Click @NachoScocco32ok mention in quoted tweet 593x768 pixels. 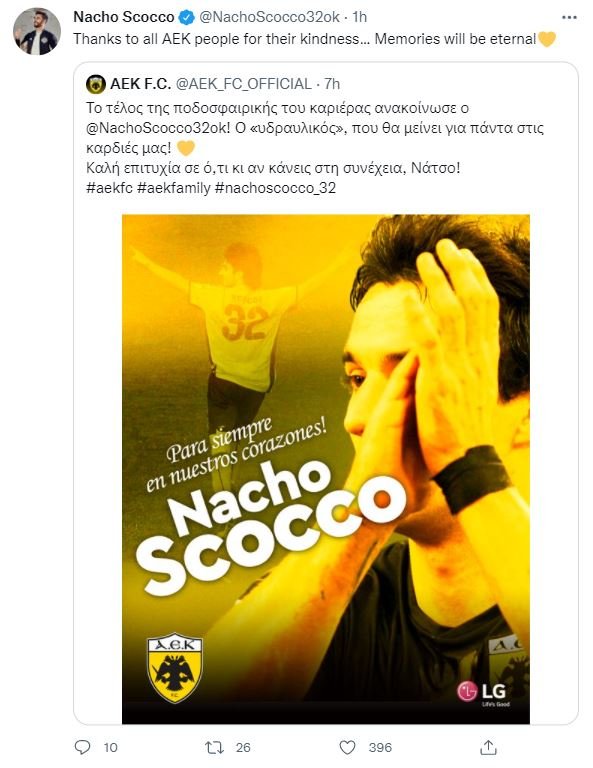coord(157,128)
